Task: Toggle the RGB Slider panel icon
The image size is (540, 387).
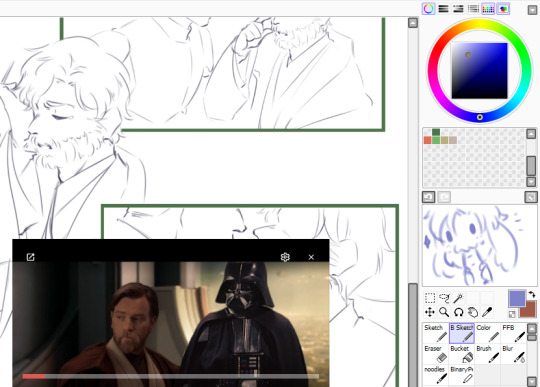Action: pos(443,9)
